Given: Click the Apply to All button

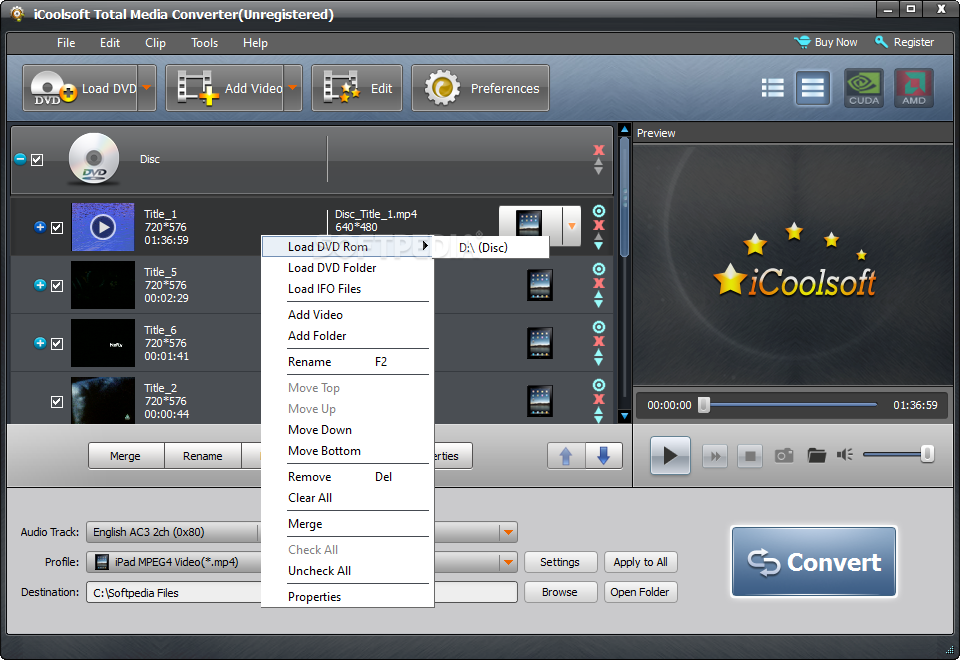Looking at the screenshot, I should pyautogui.click(x=640, y=562).
